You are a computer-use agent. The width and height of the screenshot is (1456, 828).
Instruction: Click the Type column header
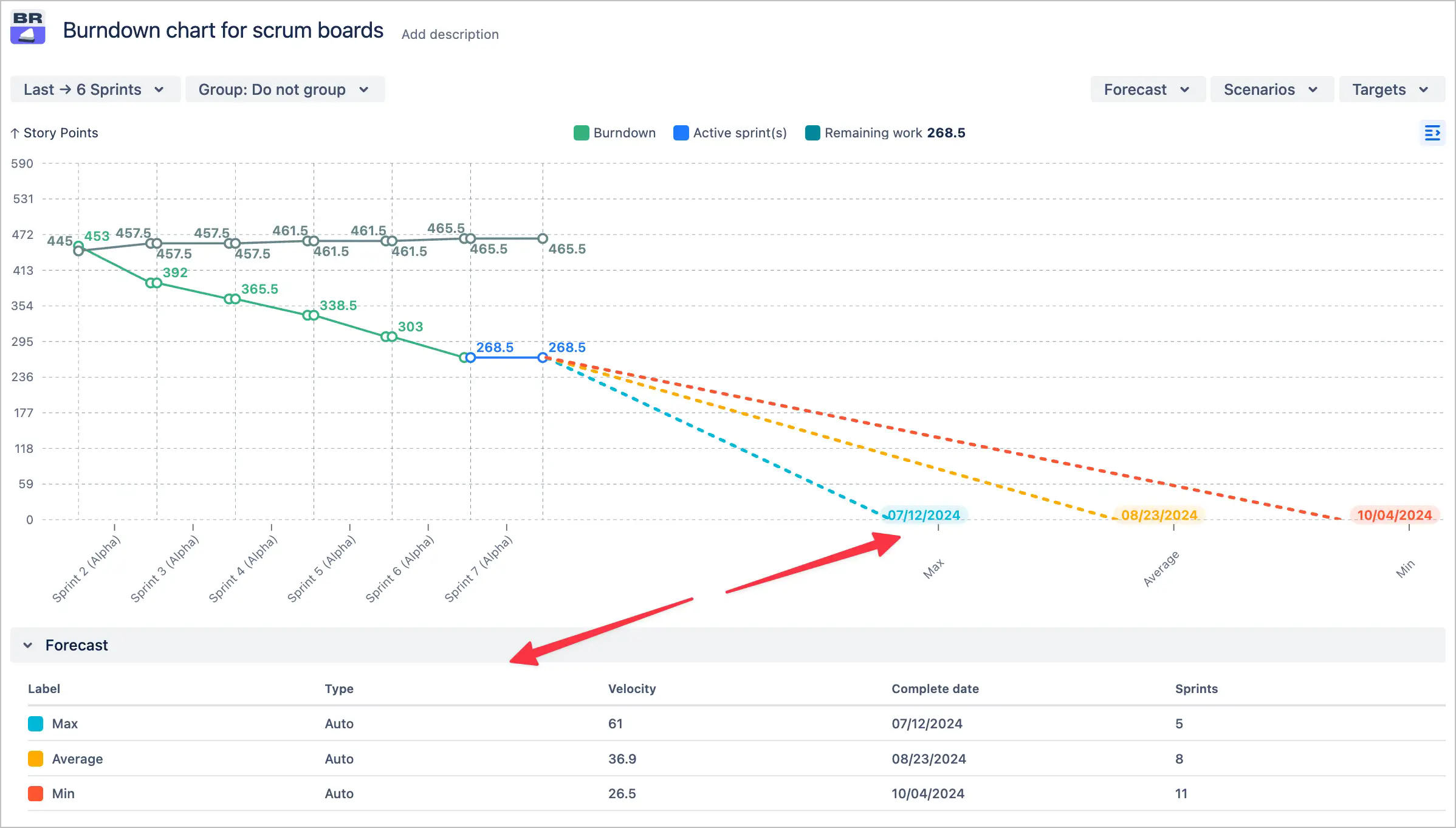[338, 689]
